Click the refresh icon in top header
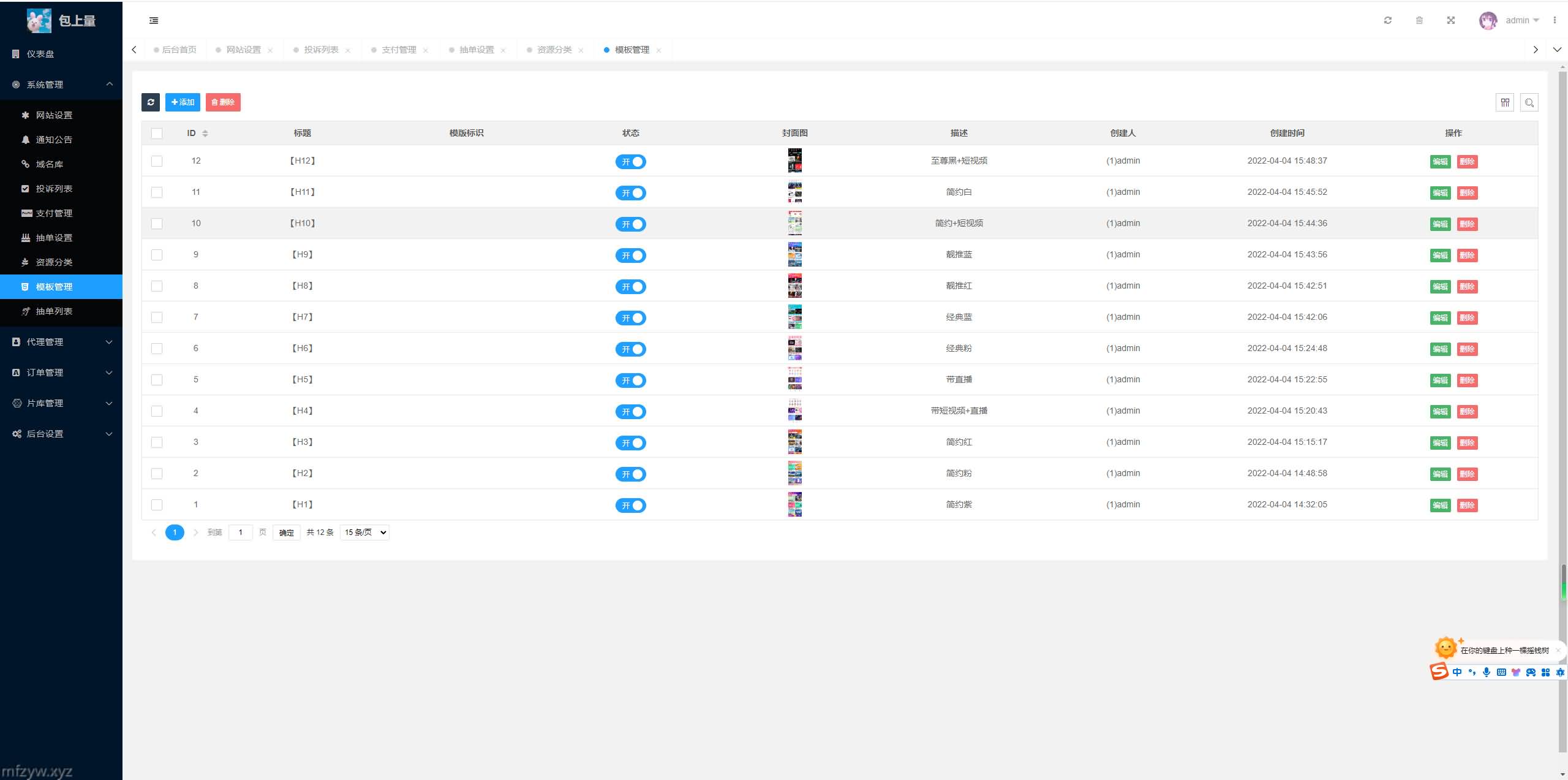The image size is (1568, 780). tap(1387, 20)
